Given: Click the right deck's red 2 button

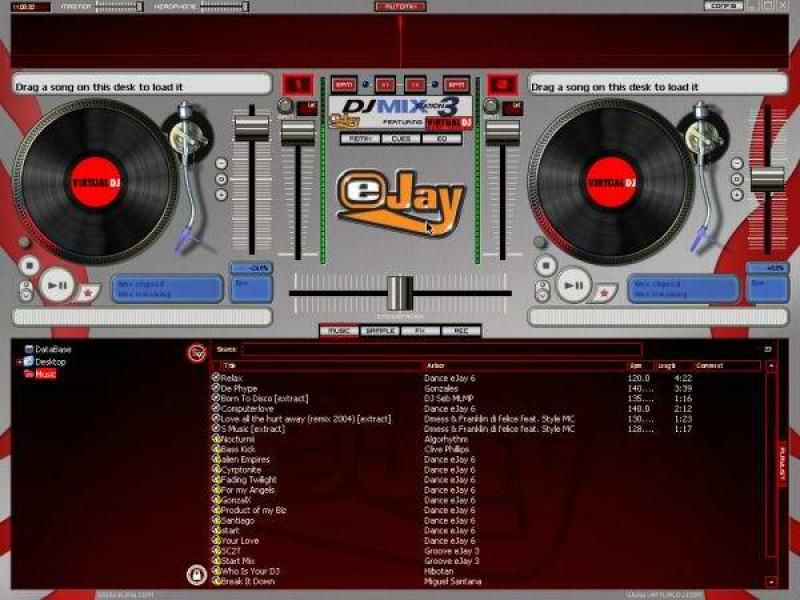Looking at the screenshot, I should (503, 85).
